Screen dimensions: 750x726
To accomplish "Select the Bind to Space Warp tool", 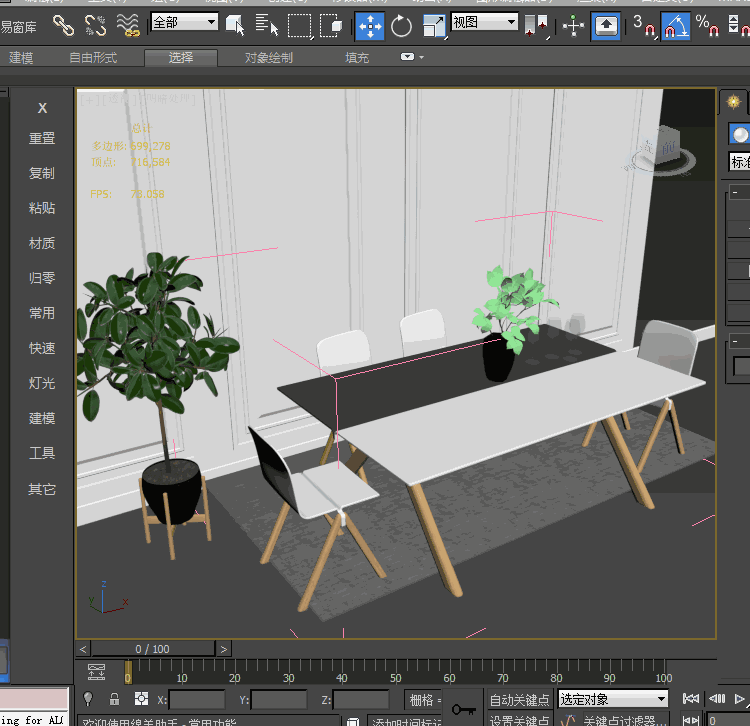I will click(127, 25).
